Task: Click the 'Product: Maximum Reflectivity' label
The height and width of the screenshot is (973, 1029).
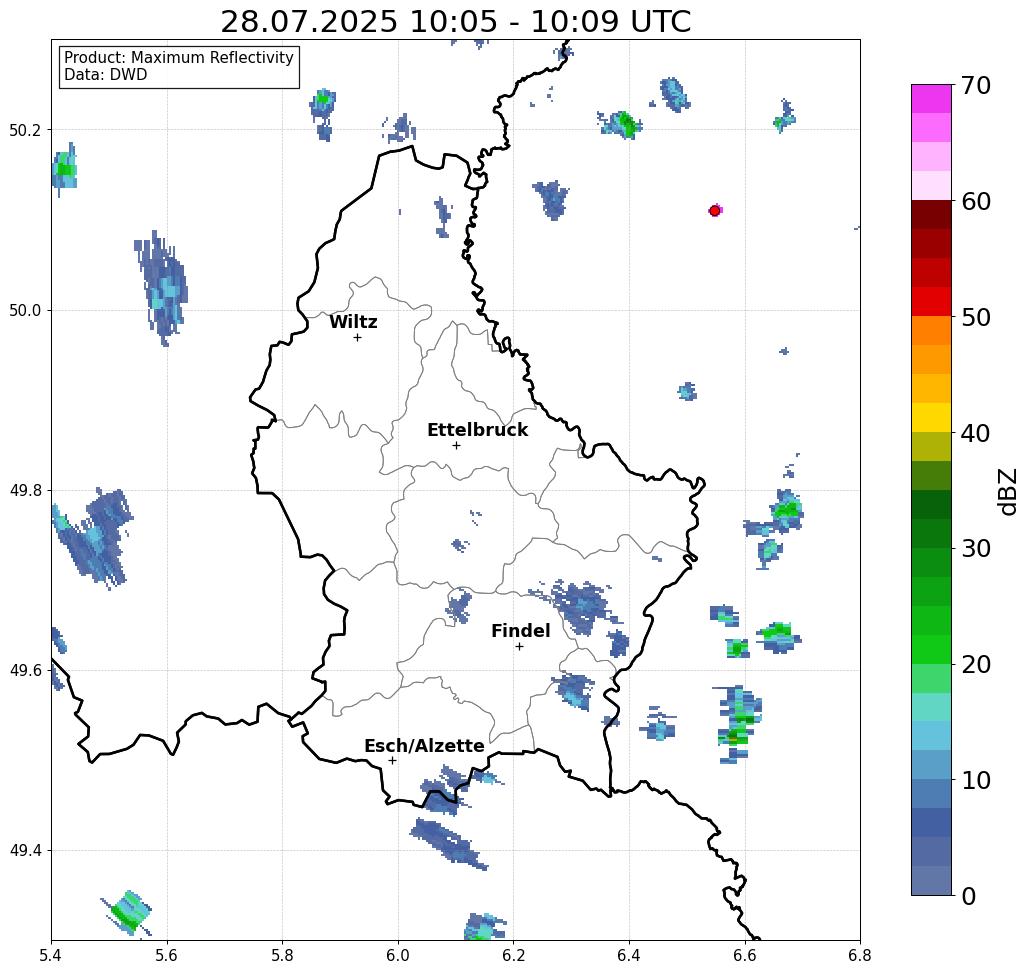Action: [x=178, y=58]
